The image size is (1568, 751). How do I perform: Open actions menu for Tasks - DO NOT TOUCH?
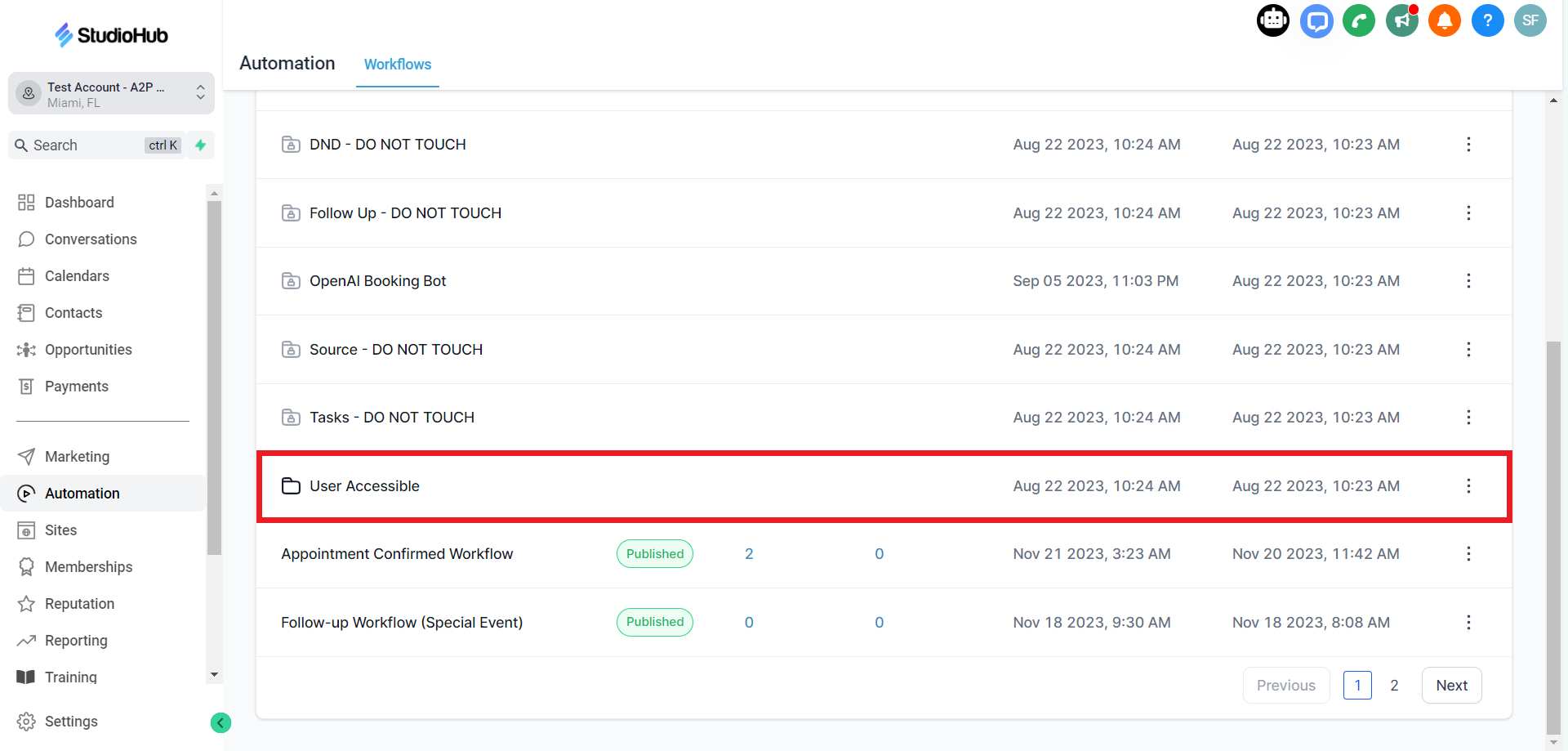click(1468, 417)
